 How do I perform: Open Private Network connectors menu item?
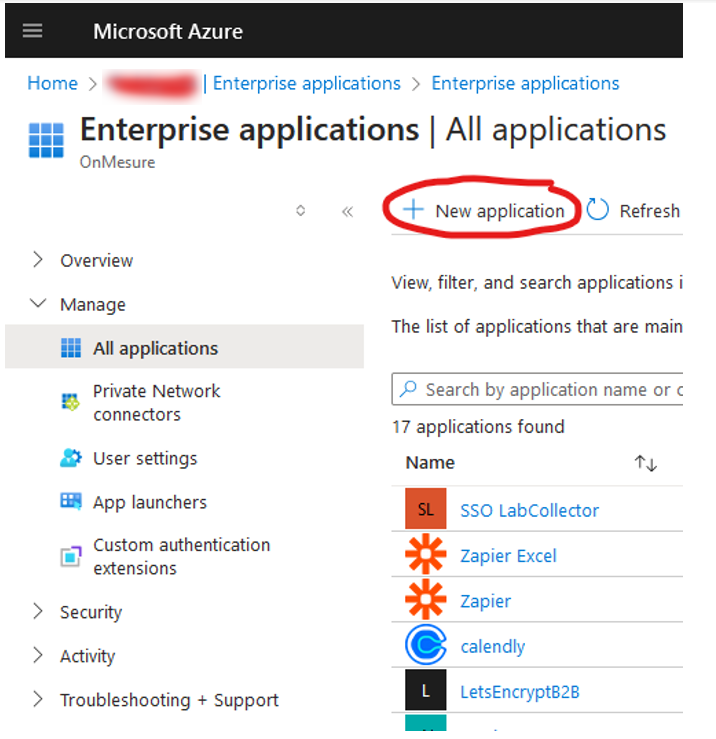[156, 402]
